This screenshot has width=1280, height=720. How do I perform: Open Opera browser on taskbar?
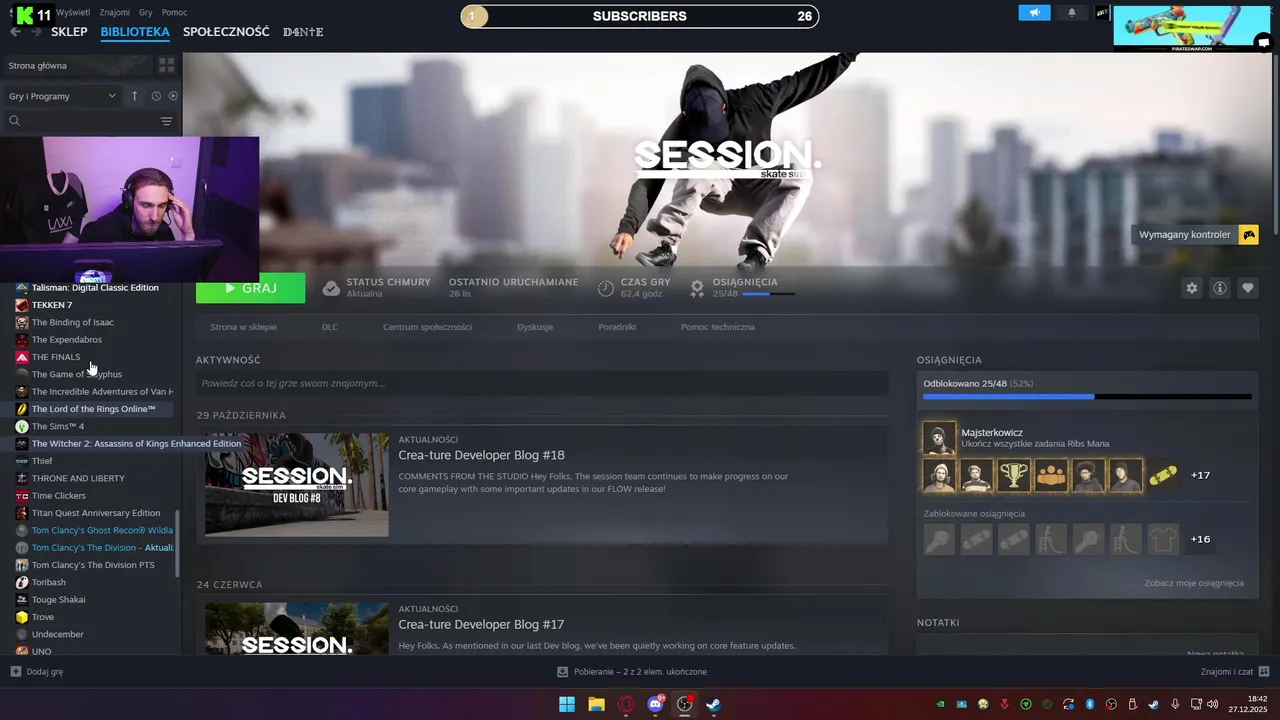(x=626, y=704)
